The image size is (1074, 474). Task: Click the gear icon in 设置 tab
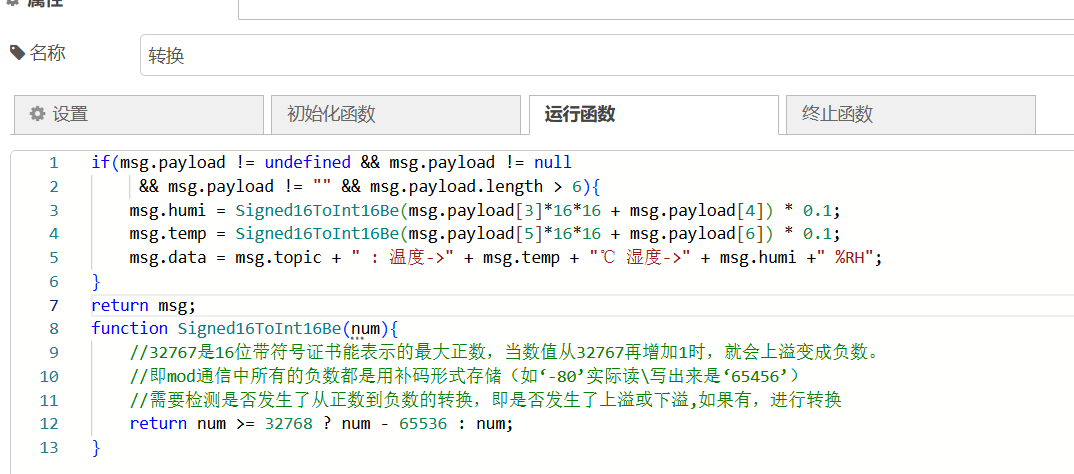(38, 114)
